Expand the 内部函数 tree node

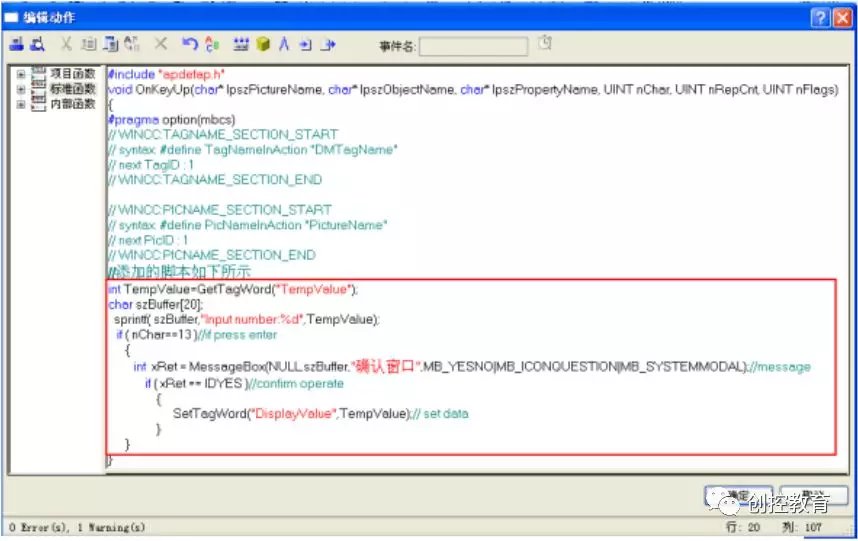click(x=21, y=104)
